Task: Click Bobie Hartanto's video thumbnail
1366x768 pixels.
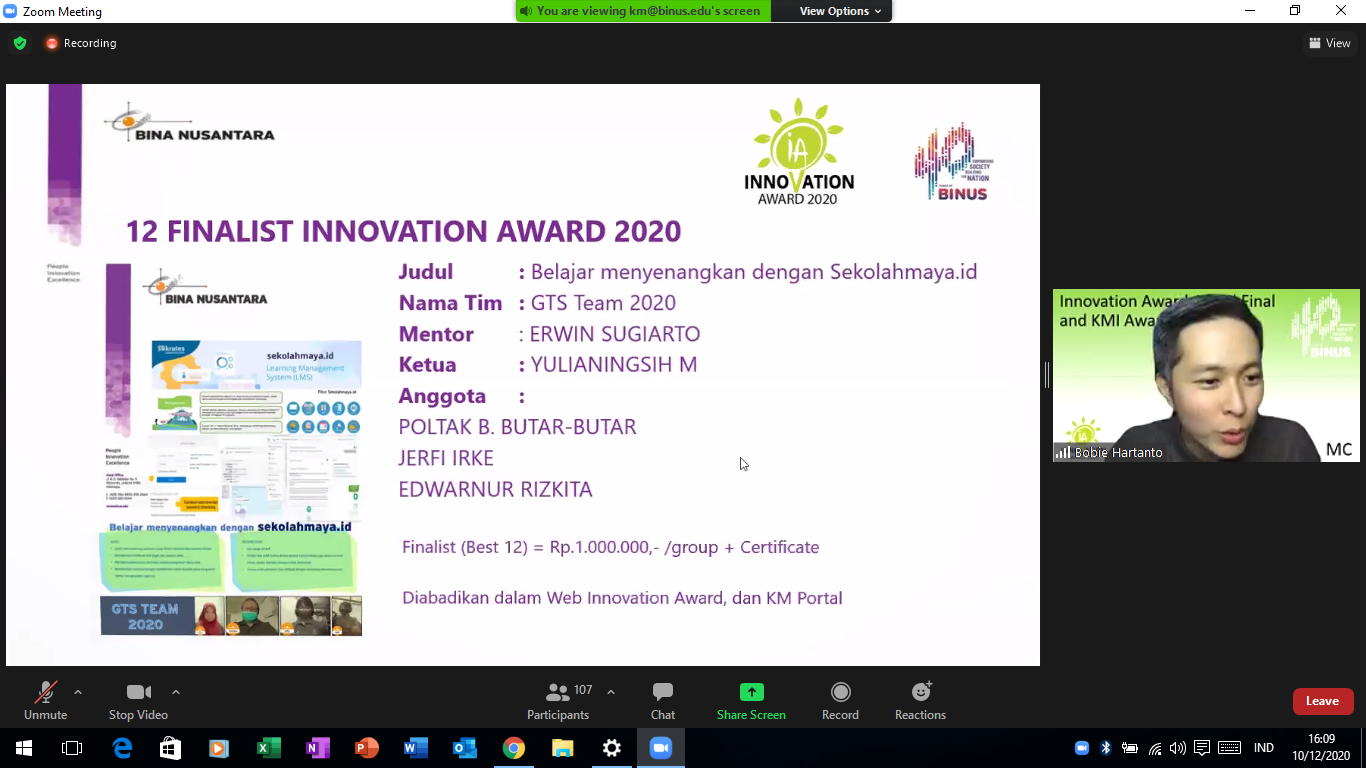Action: tap(1206, 375)
